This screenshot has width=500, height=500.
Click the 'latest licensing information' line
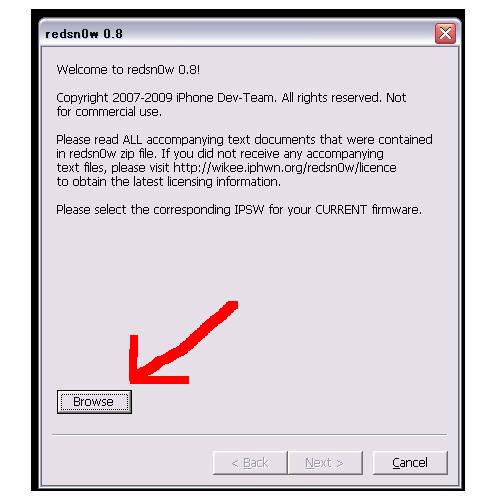pyautogui.click(x=168, y=182)
